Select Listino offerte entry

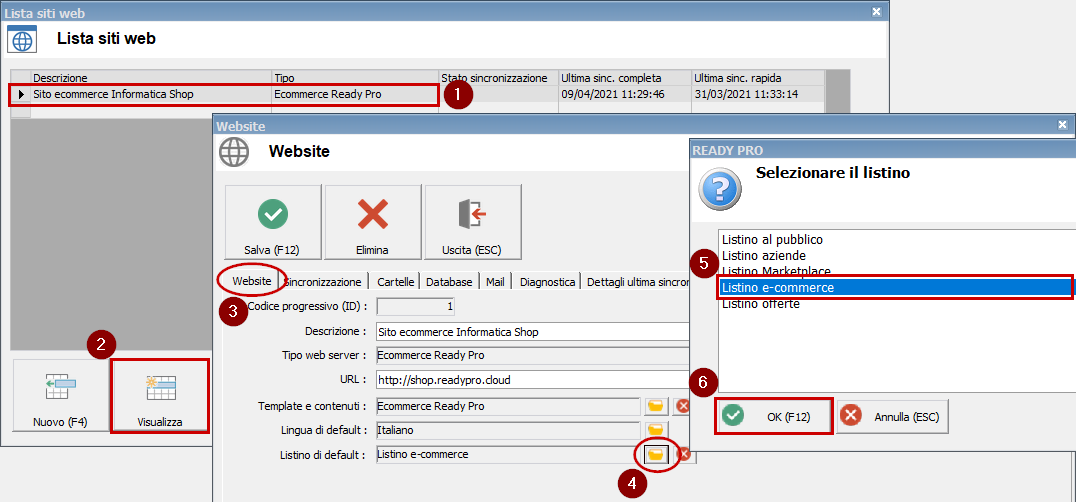tap(896, 304)
